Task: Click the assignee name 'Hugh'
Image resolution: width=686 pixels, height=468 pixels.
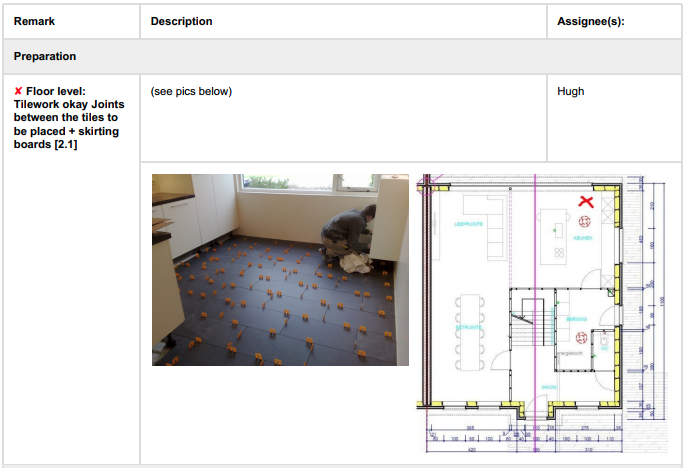Action: pyautogui.click(x=570, y=91)
